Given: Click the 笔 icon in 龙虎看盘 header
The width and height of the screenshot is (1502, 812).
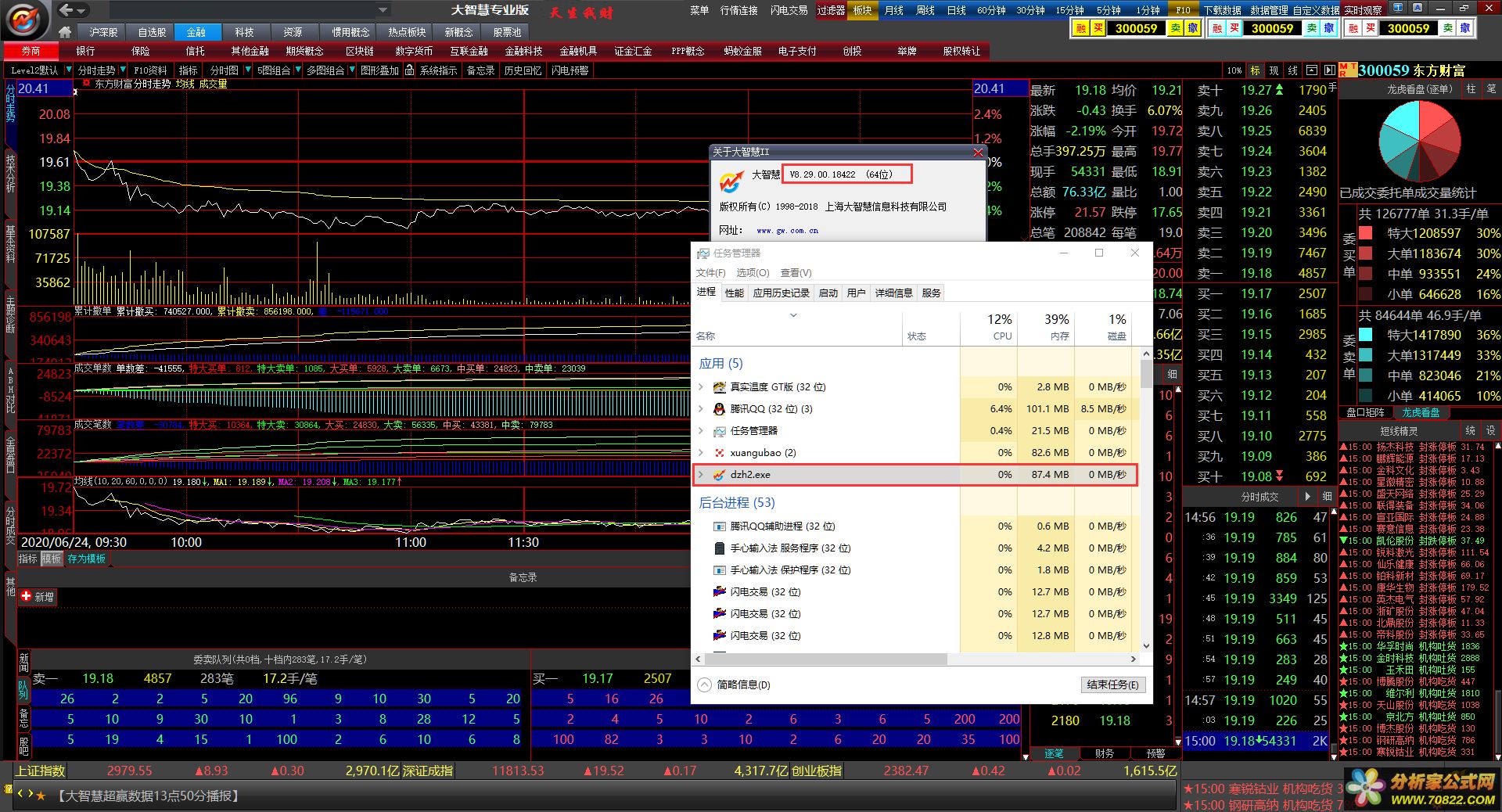Looking at the screenshot, I should point(1491,89).
